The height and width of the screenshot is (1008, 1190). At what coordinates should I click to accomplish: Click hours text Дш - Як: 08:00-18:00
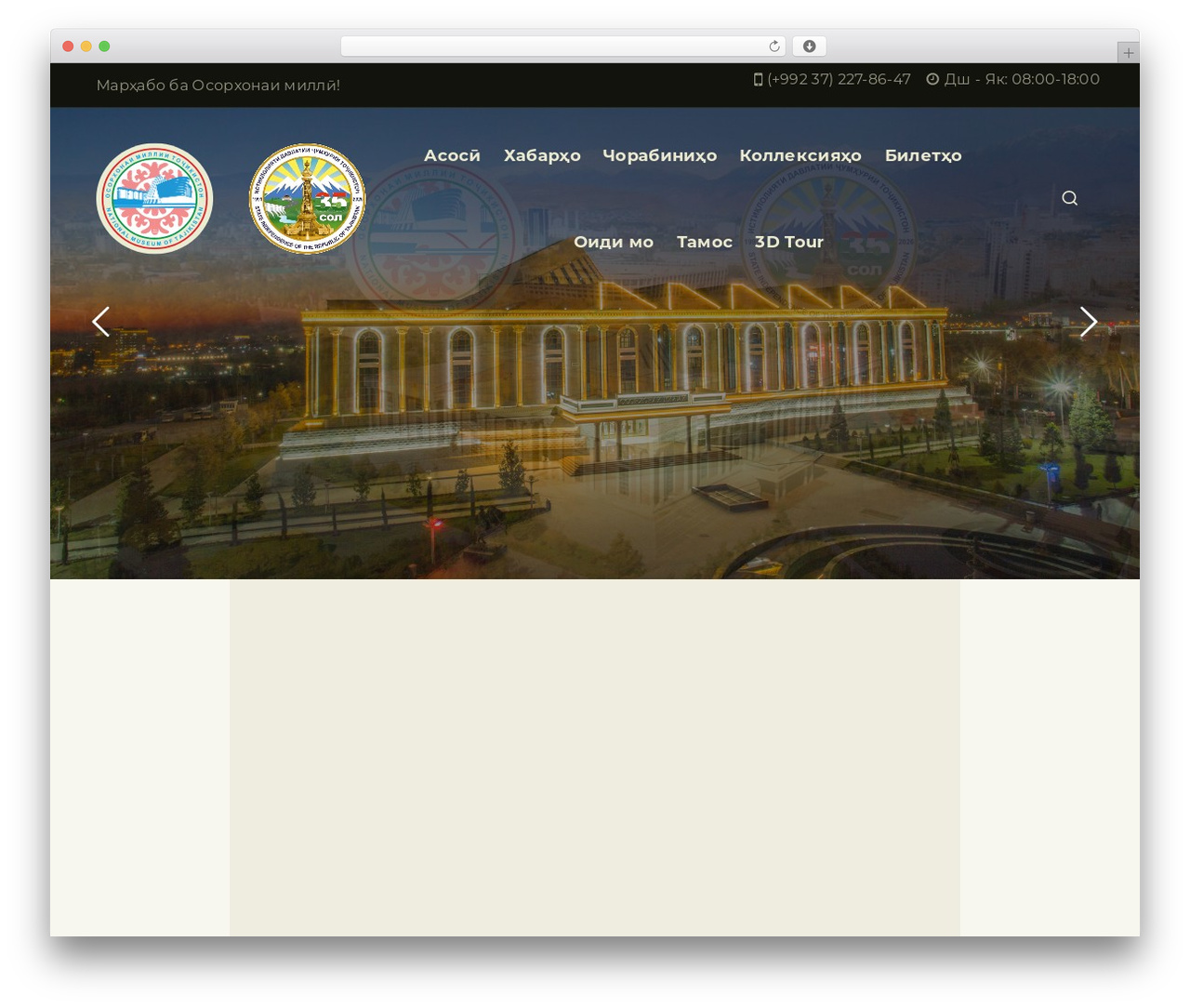1022,79
